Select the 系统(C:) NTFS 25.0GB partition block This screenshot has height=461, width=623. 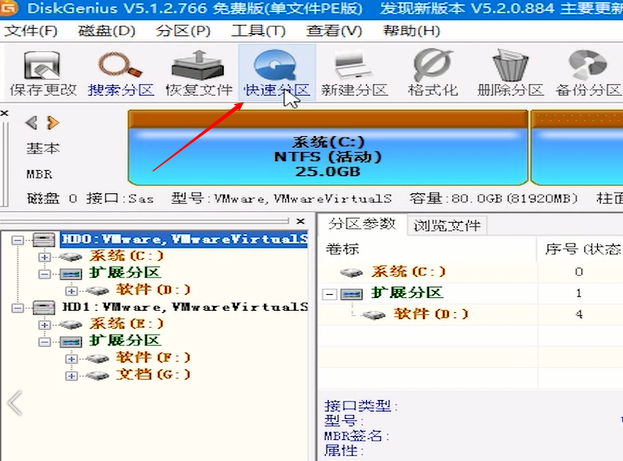[x=328, y=148]
